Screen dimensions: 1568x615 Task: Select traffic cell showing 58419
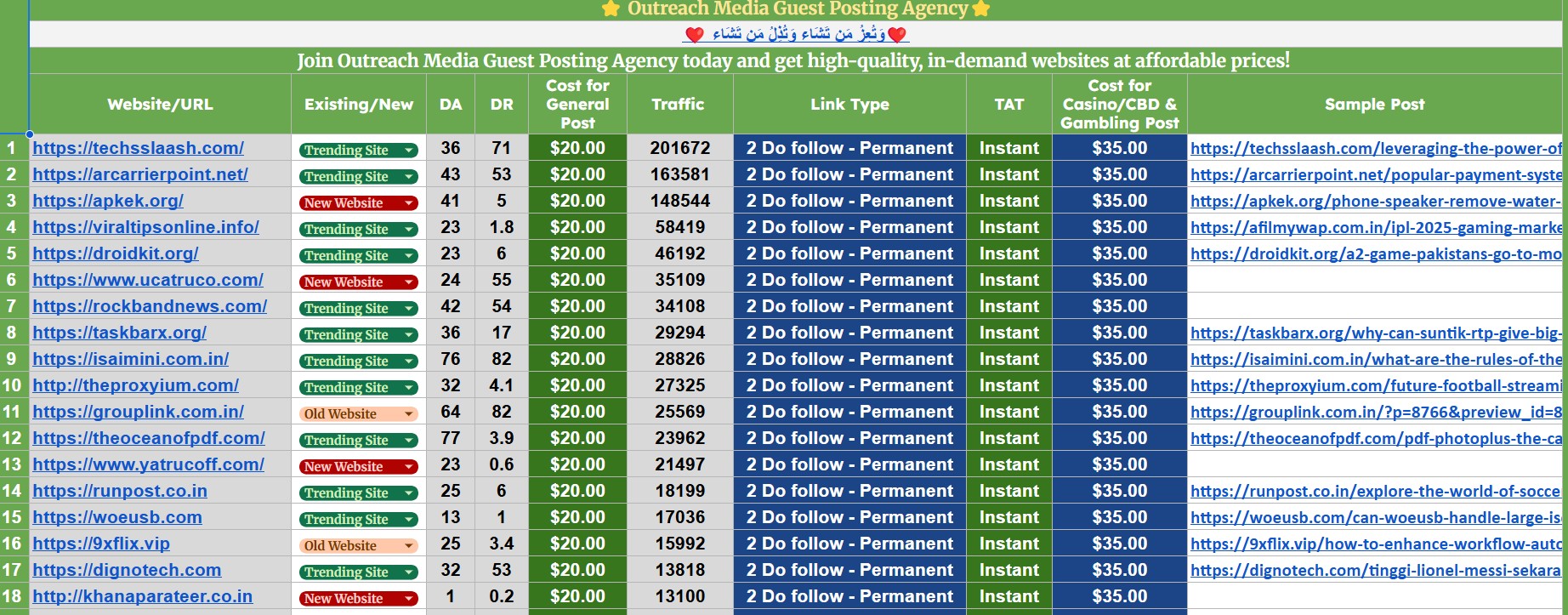(x=679, y=227)
